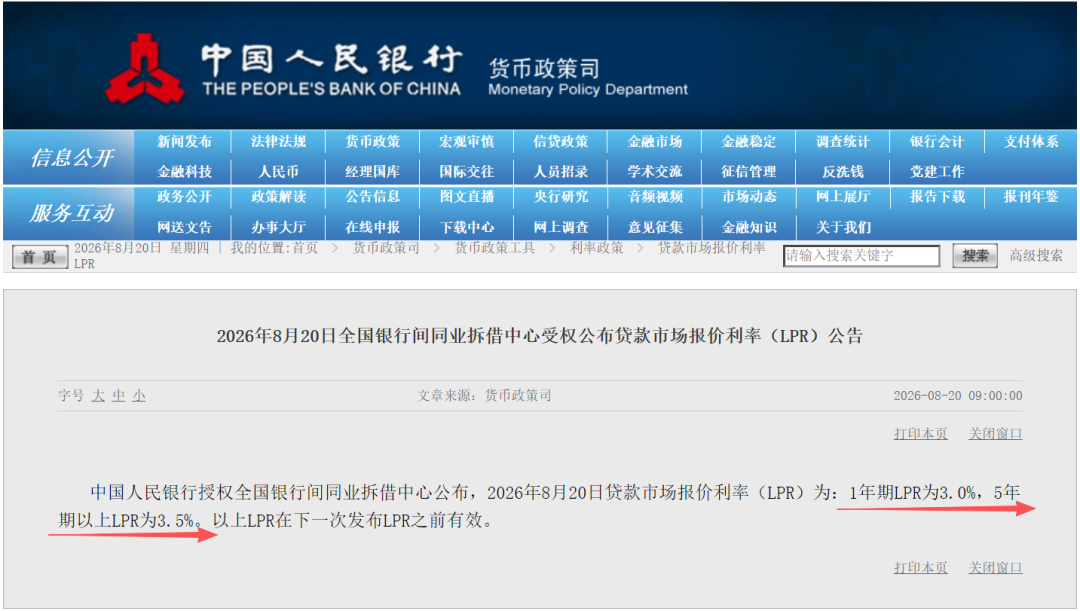
Task: Open the 调查统计 menu item
Action: point(843,142)
